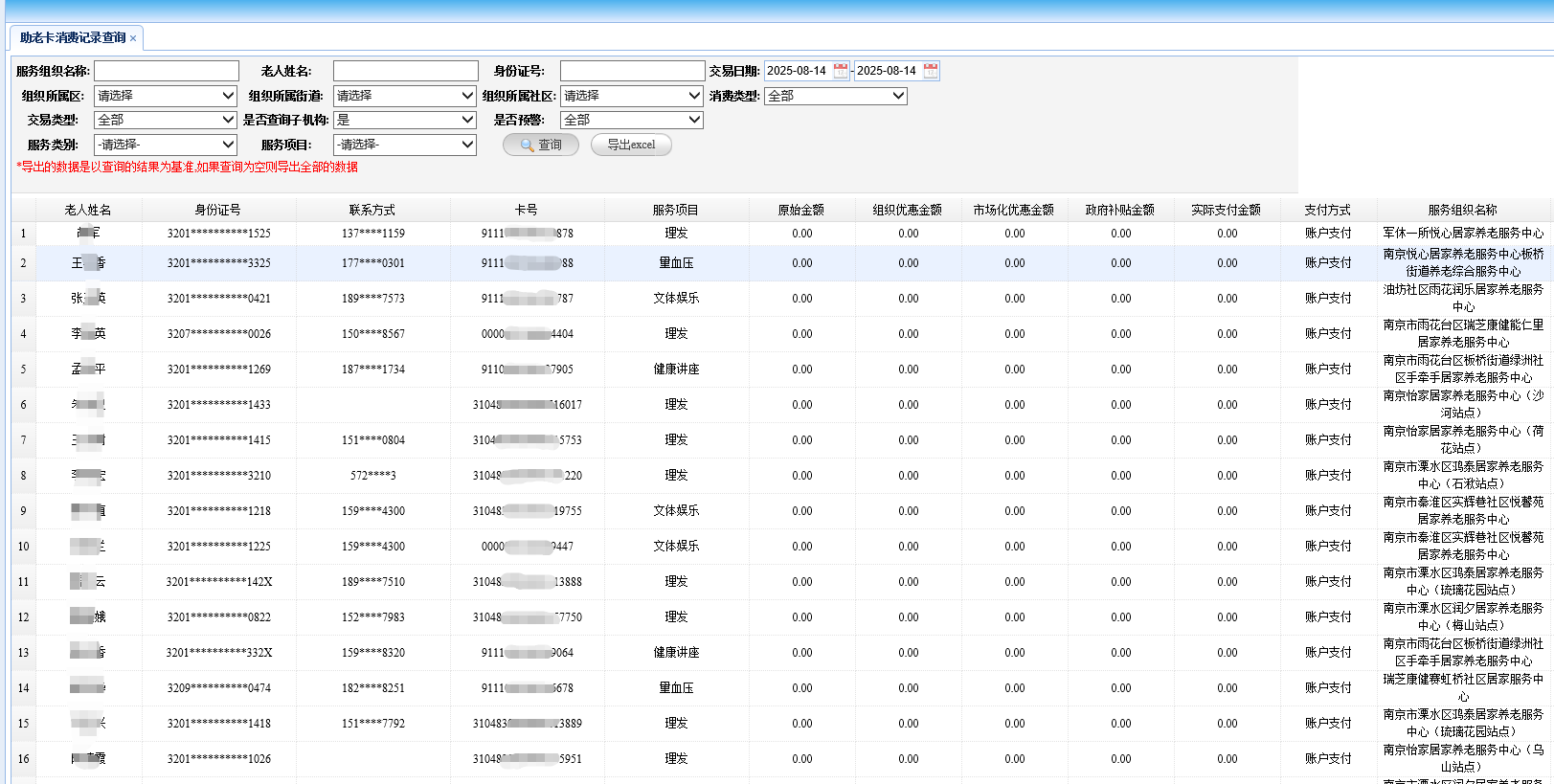This screenshot has width=1554, height=784.
Task: Expand the 是否预警 dropdown
Action: (632, 120)
